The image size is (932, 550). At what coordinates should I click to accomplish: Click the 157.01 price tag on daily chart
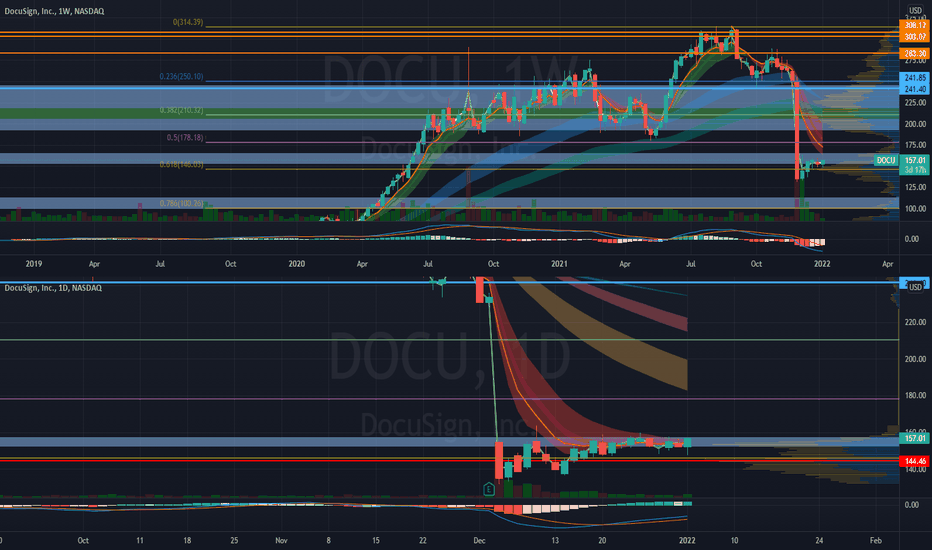tap(915, 438)
